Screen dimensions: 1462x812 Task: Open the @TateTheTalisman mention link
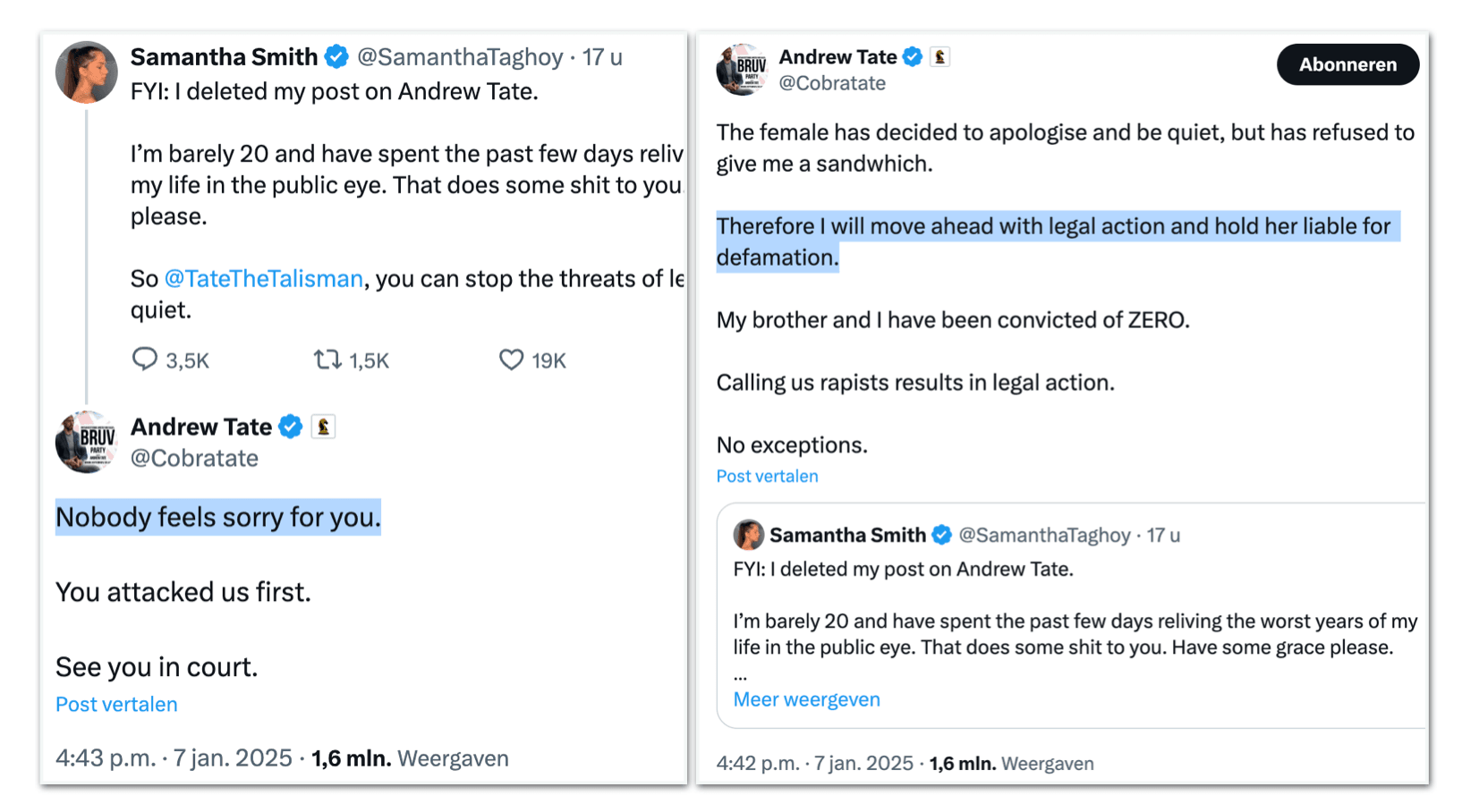pyautogui.click(x=264, y=279)
